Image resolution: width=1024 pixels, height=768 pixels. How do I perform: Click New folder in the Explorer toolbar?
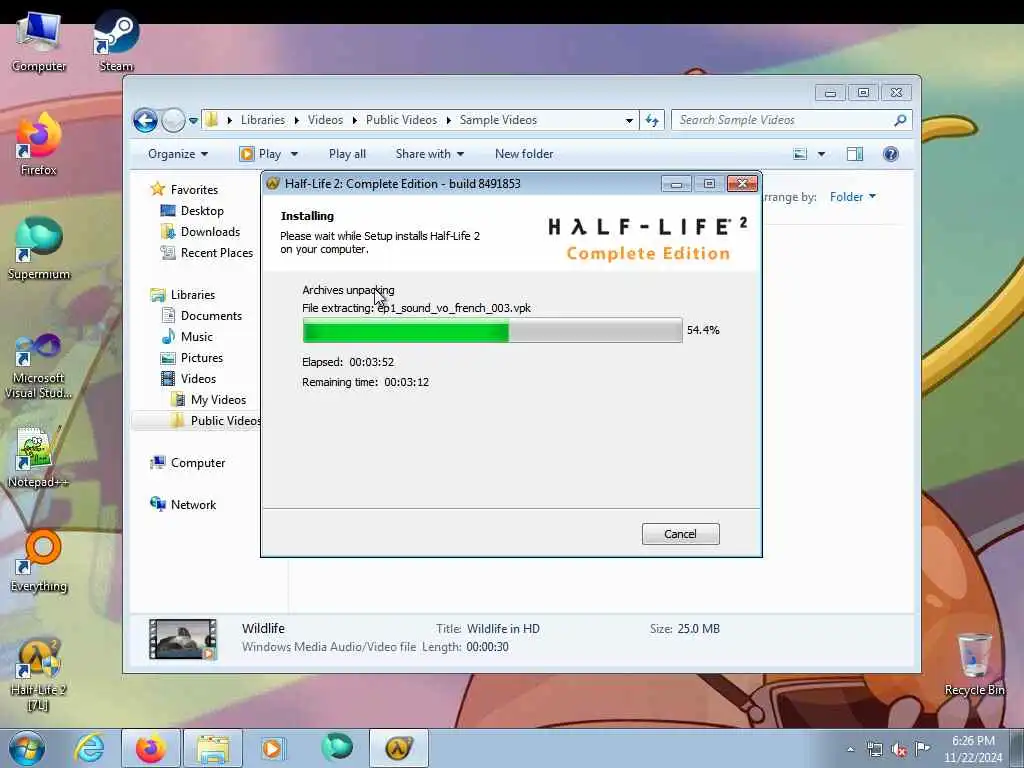[524, 154]
